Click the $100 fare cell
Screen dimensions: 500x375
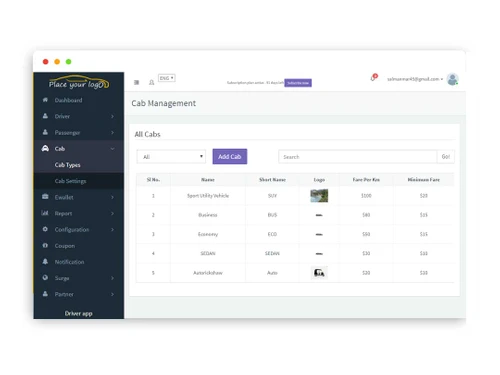[366, 196]
